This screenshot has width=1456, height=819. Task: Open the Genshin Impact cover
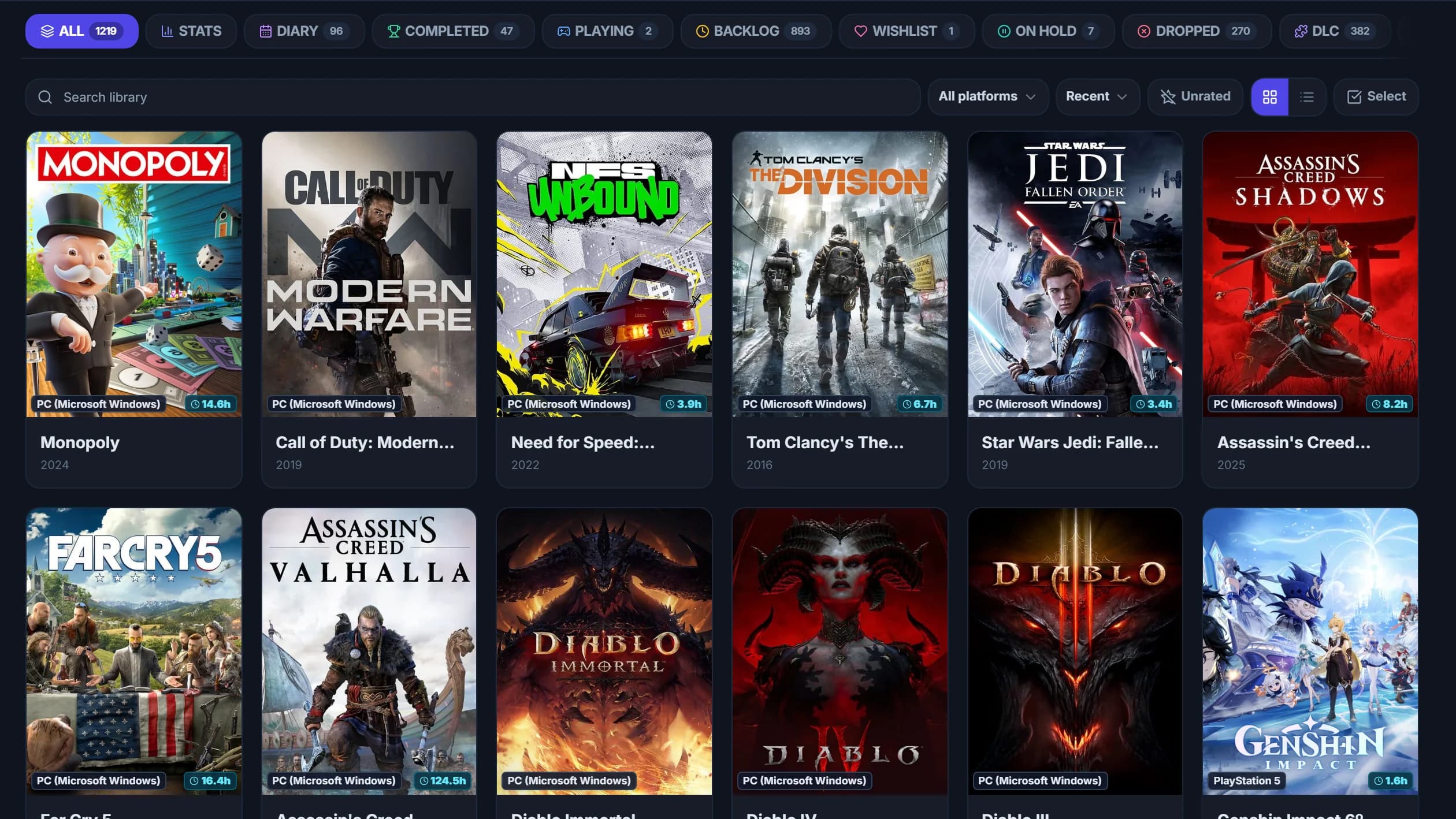coord(1310,651)
